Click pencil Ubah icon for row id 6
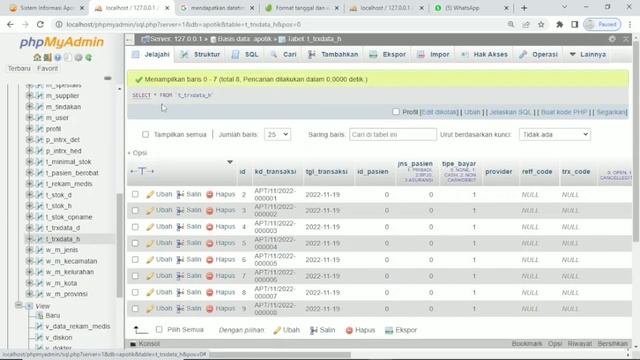Viewport: 640px width, 360px height. coord(150,260)
